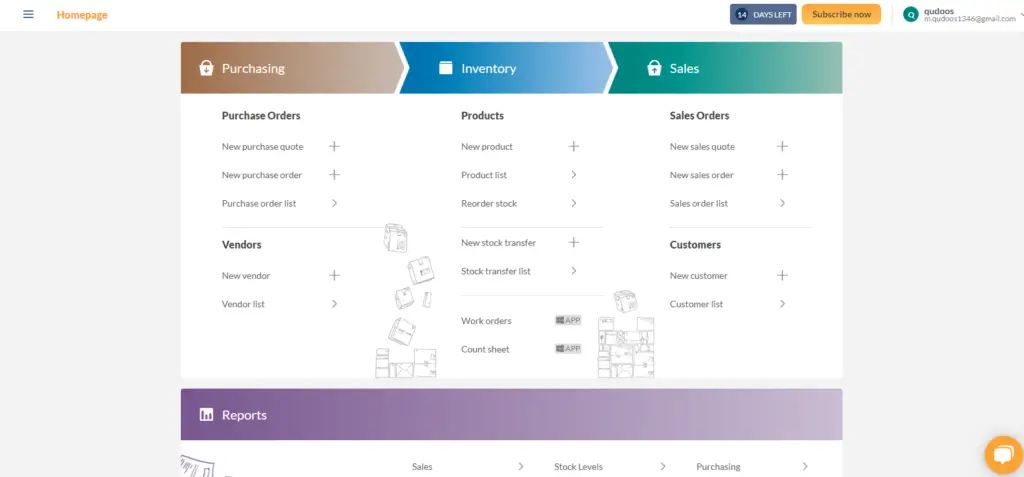Open the Sales report link
The height and width of the screenshot is (477, 1024).
point(422,467)
